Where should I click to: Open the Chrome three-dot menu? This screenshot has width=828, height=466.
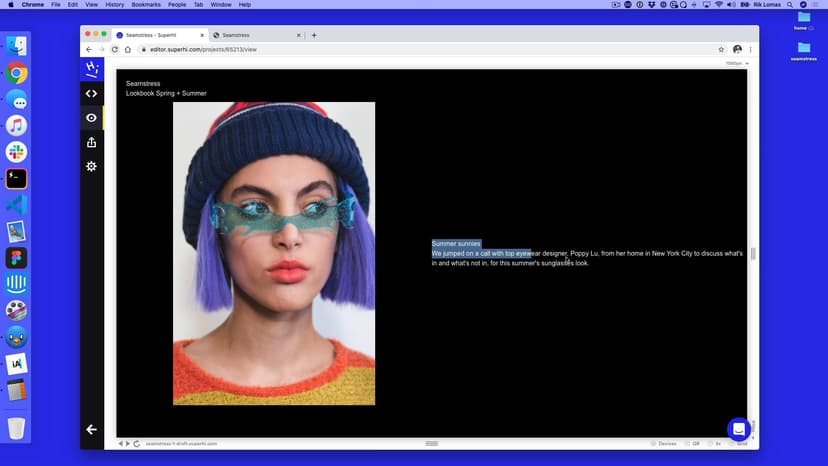(x=751, y=49)
